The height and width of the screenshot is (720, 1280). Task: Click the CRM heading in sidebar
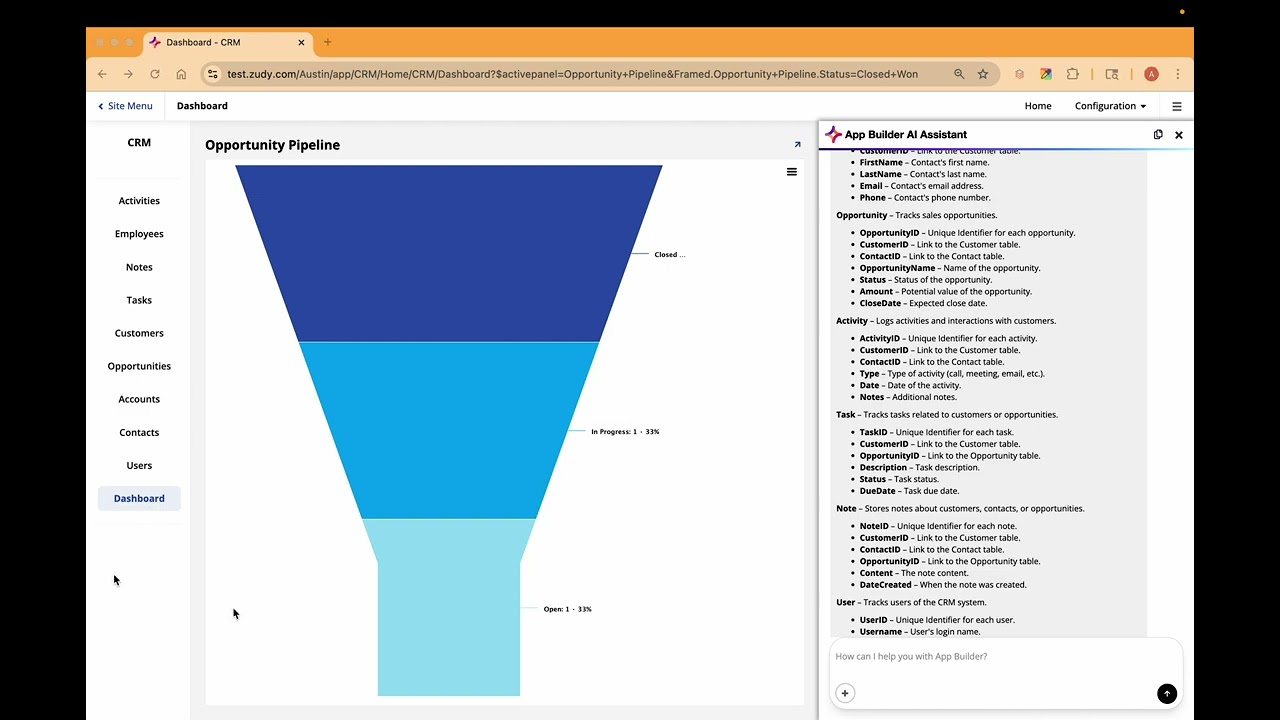(139, 143)
